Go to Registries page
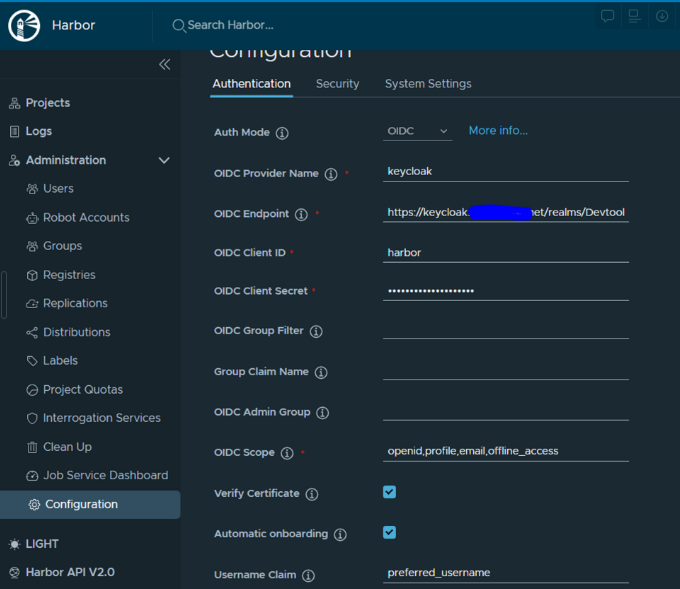 69,275
